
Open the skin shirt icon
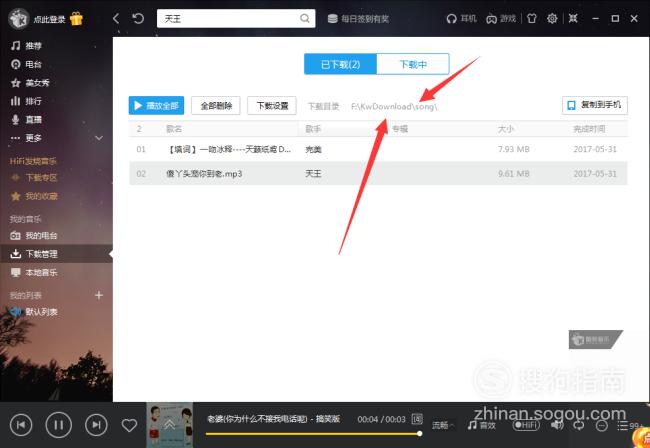tap(531, 19)
